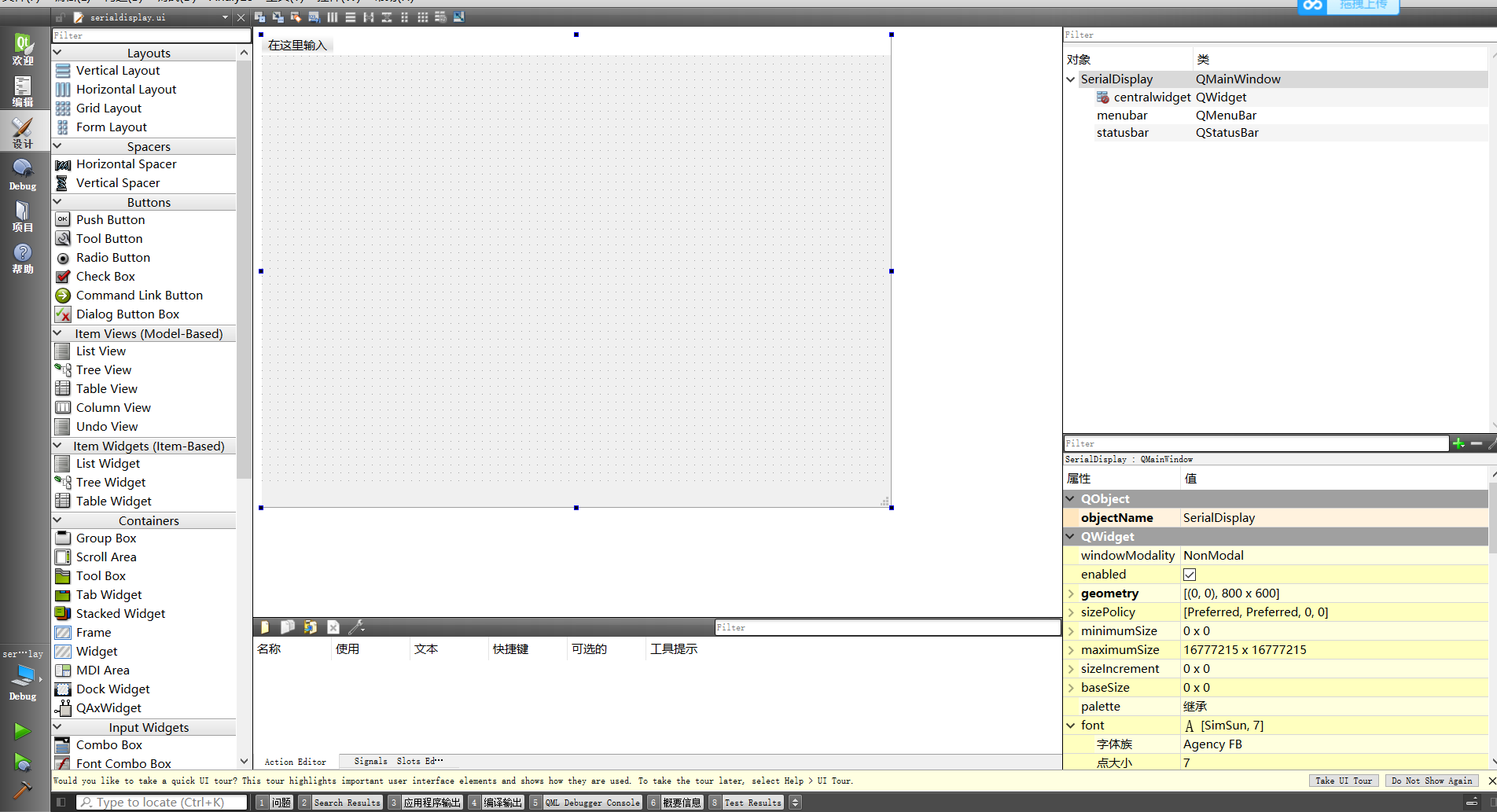Screen dimensions: 1497x812
Task: Apply Lay Out in Form Layout icon
Action: click(405, 17)
